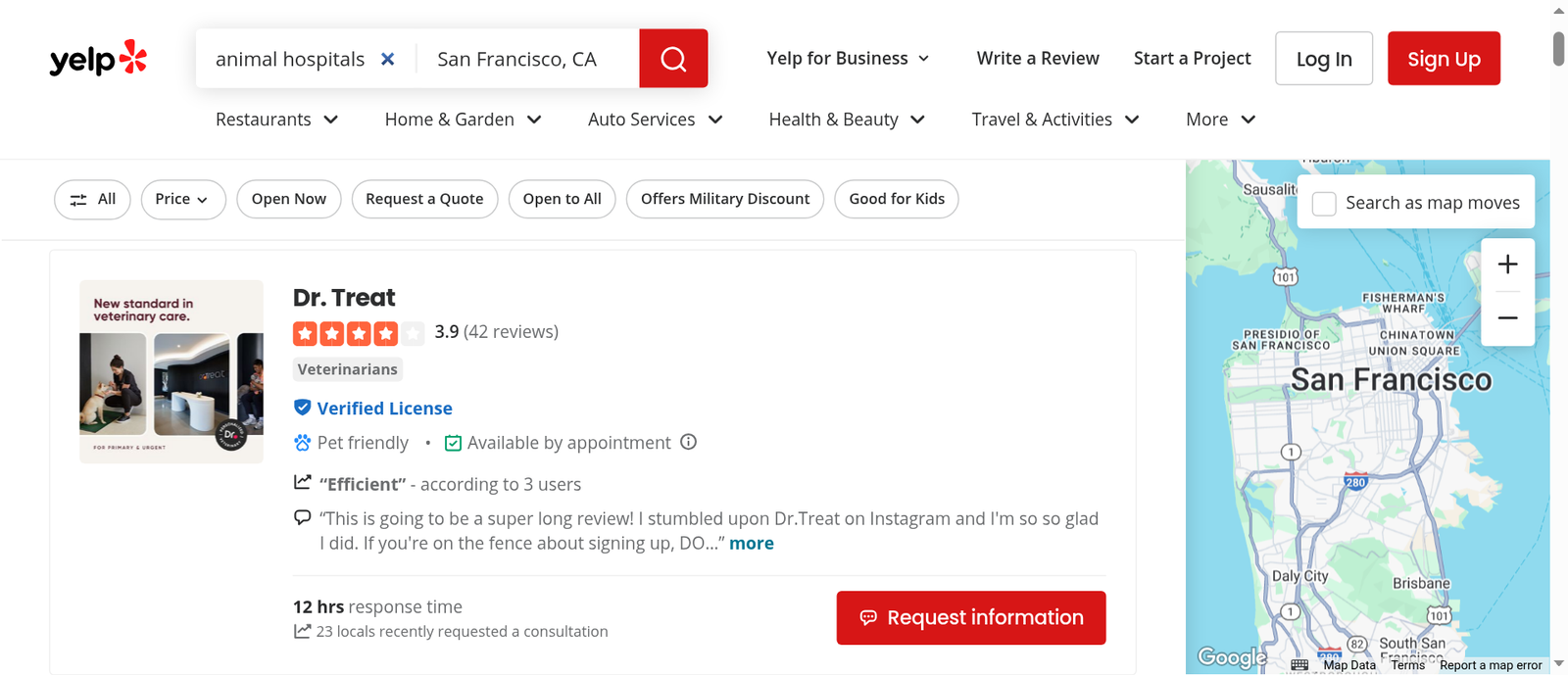The width and height of the screenshot is (1568, 675).
Task: Click Write a Review link
Action: pos(1038,59)
